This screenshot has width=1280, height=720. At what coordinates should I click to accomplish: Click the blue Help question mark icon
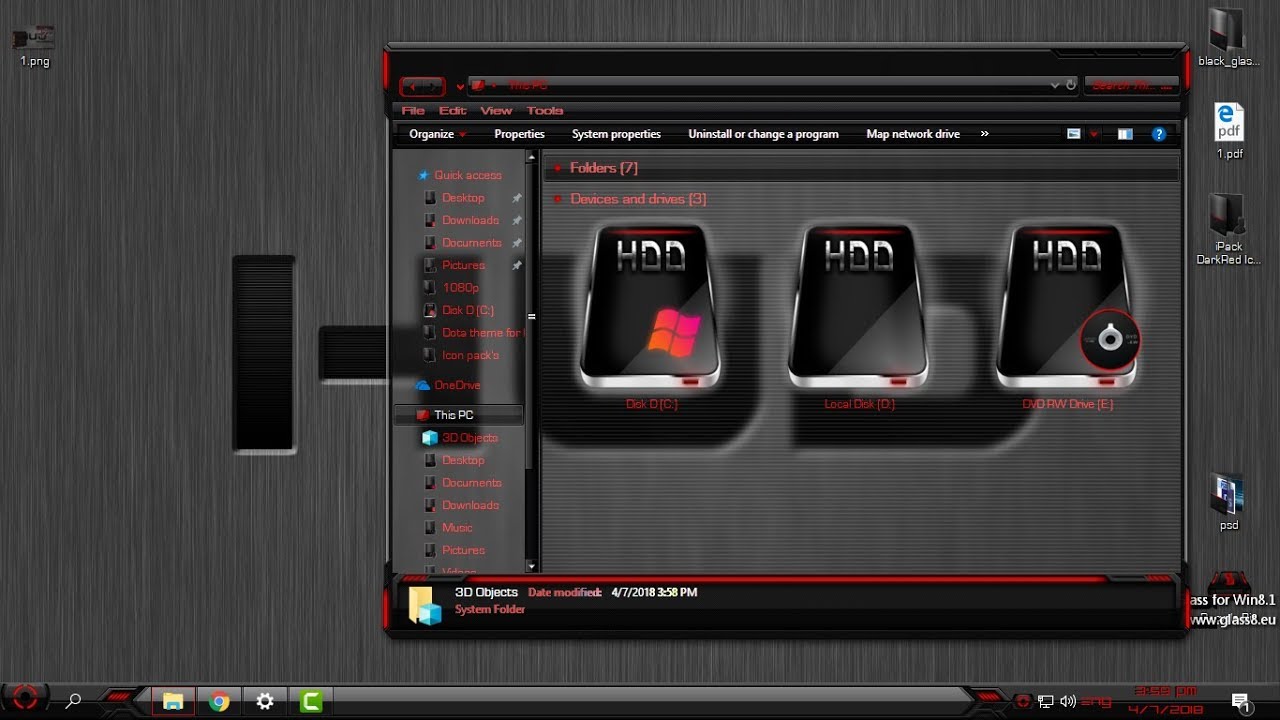pos(1159,134)
